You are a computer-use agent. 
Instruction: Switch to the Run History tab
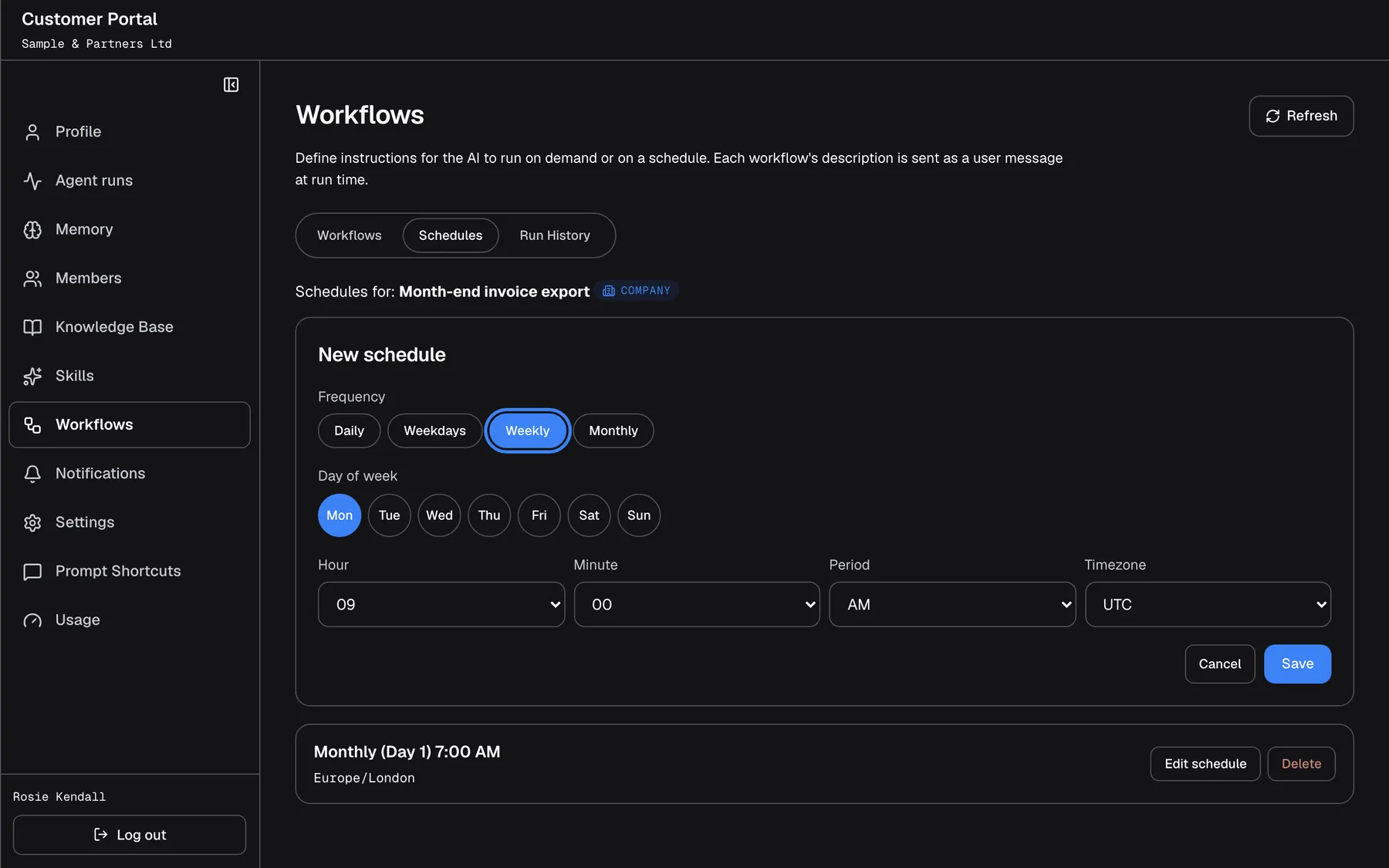(x=555, y=235)
